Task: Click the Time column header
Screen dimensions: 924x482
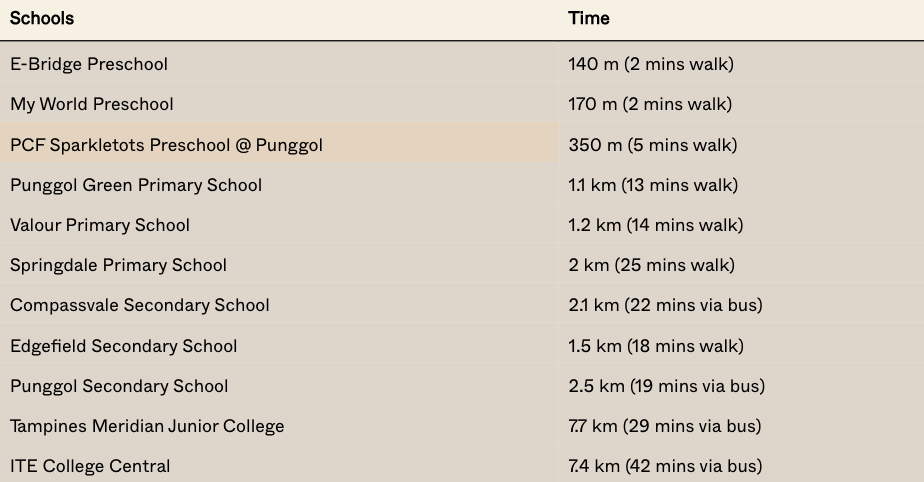Action: (x=589, y=18)
